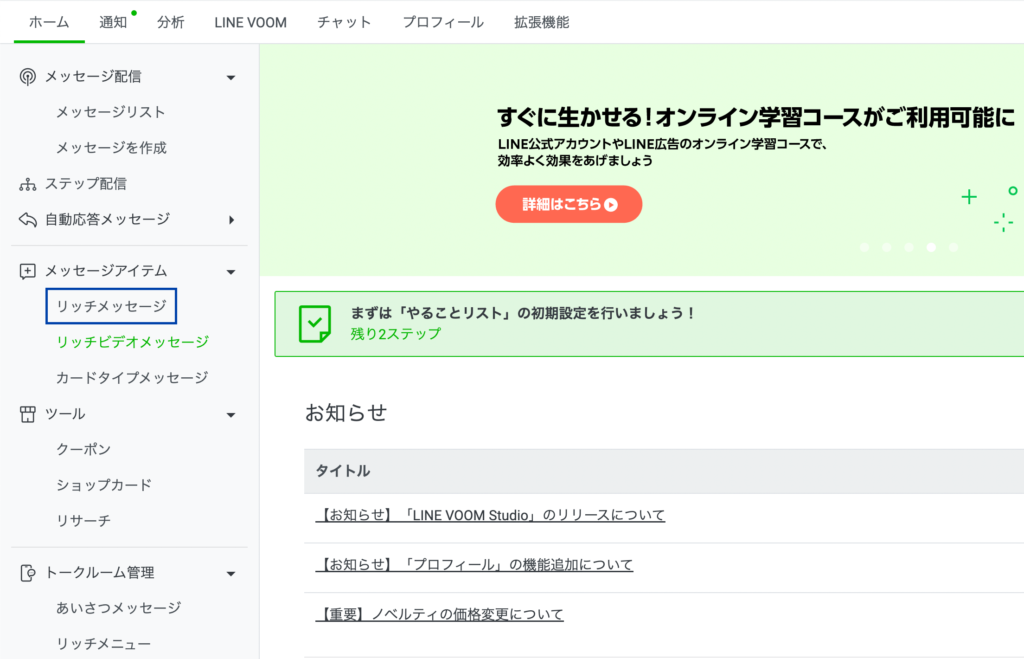Collapse the メッセージアイテム section arrow
This screenshot has height=659, width=1024.
(231, 271)
